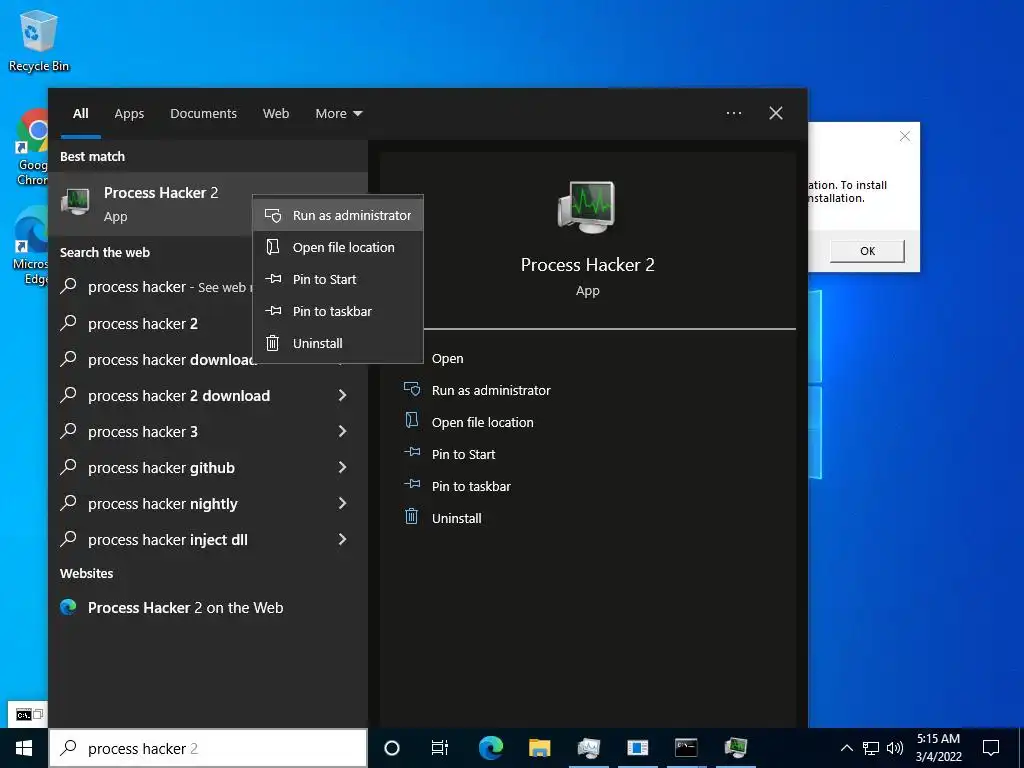Close the search panel with X
The height and width of the screenshot is (768, 1024).
click(776, 113)
